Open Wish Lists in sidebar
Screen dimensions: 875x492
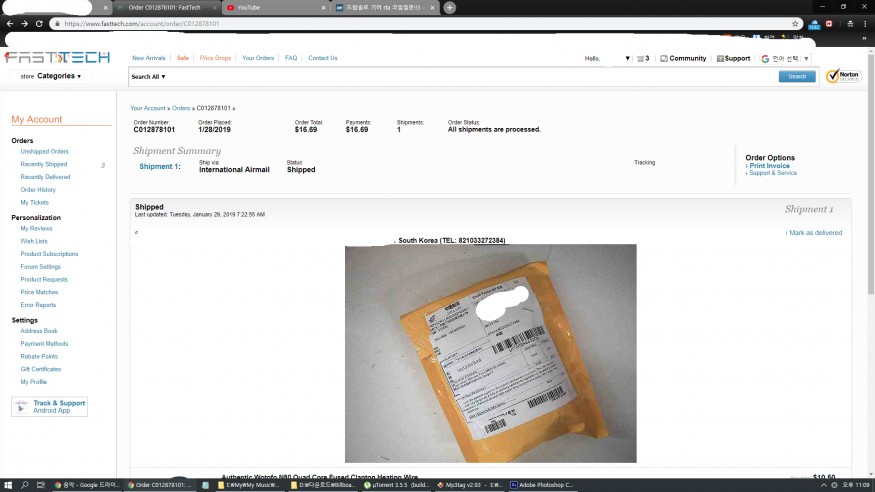click(x=34, y=242)
